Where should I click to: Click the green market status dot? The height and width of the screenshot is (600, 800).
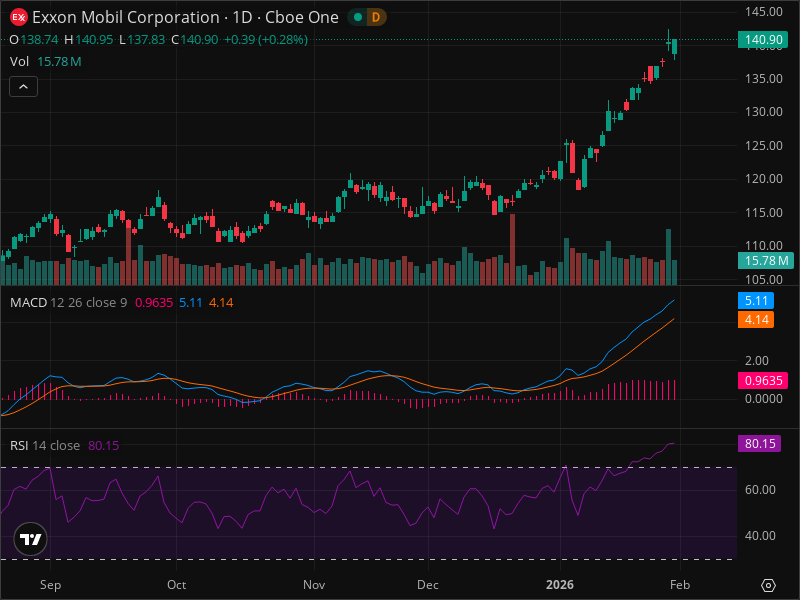(x=358, y=17)
